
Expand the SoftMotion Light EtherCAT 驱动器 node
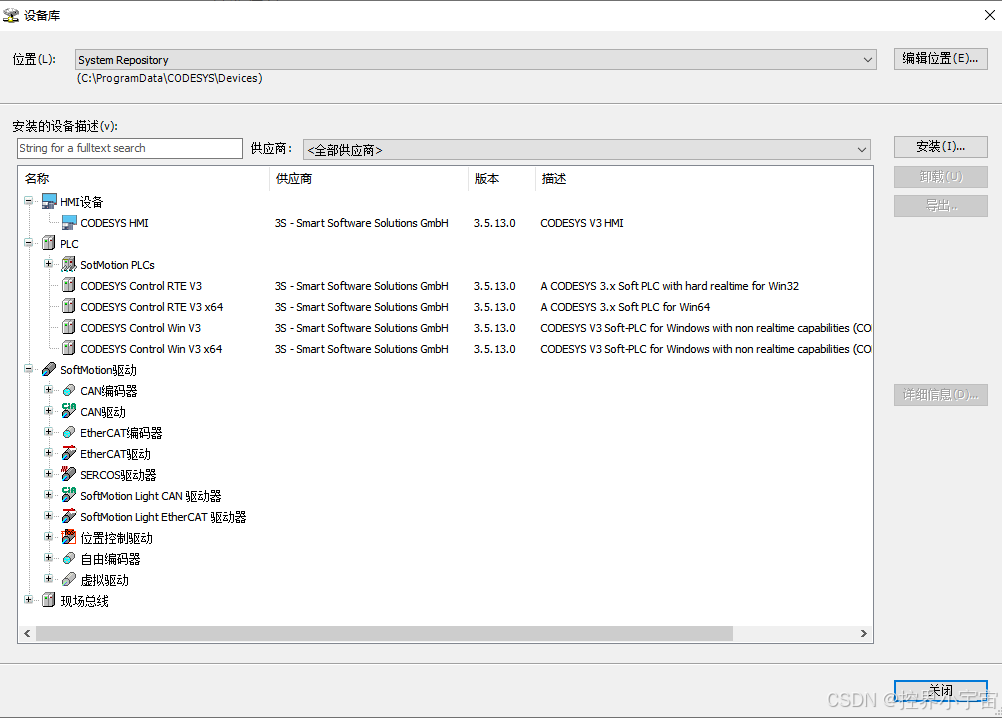(x=49, y=516)
